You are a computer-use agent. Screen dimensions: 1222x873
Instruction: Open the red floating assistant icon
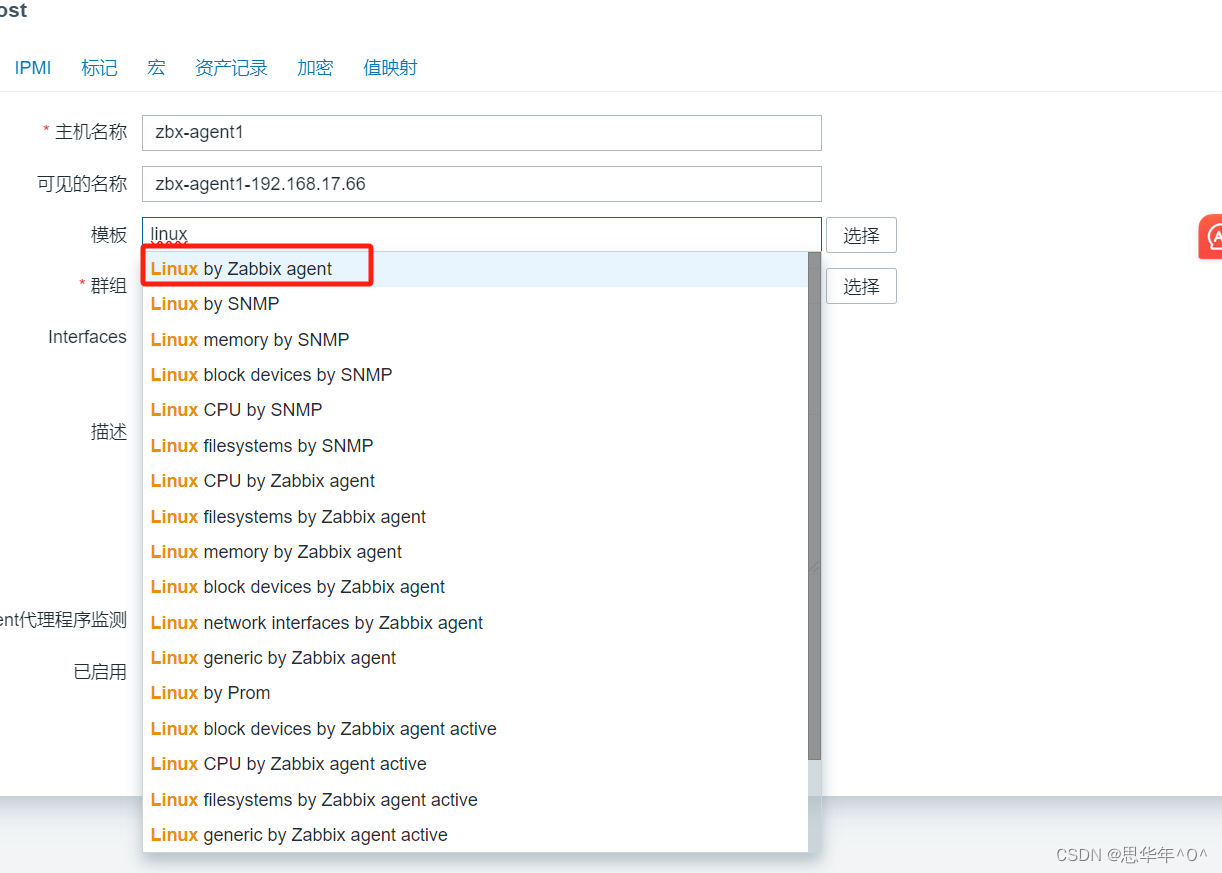coord(1211,237)
